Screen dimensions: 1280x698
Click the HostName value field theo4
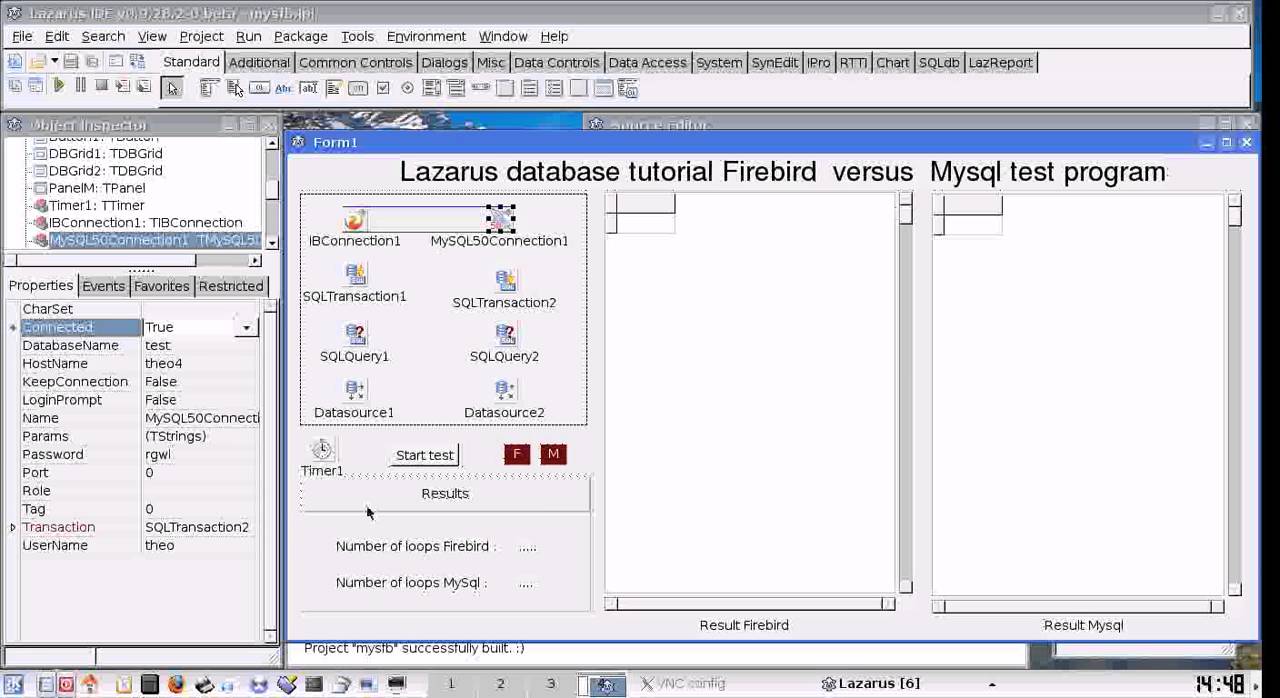[x=200, y=364]
